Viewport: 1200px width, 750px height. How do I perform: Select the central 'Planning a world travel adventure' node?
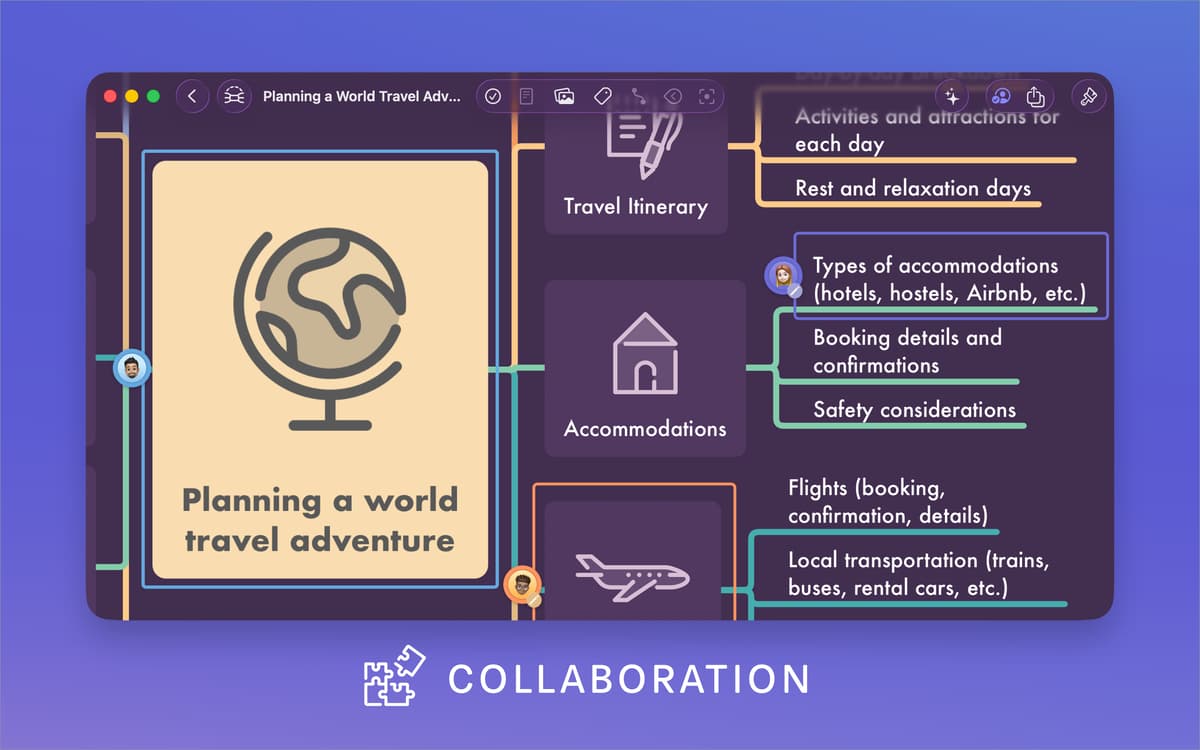coord(320,370)
